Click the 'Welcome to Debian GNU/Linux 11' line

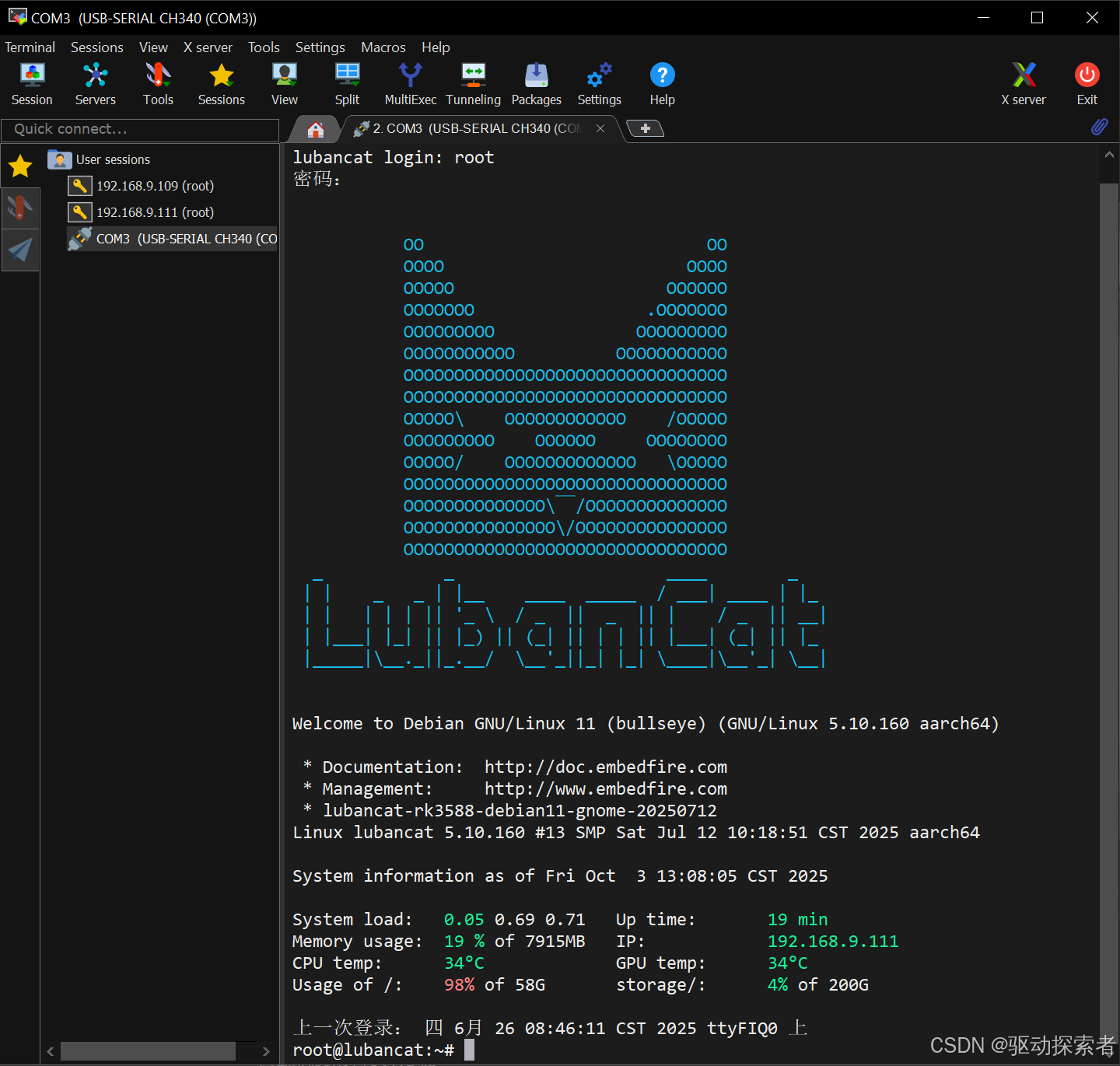tap(646, 723)
